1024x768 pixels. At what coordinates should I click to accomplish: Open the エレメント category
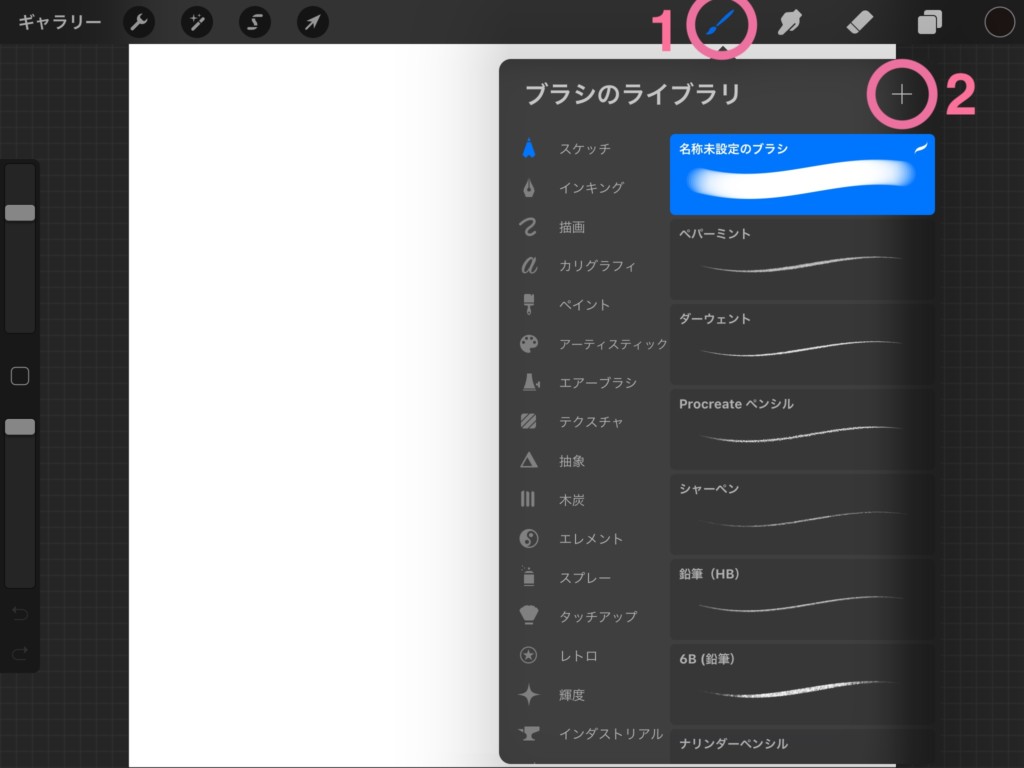click(x=591, y=539)
